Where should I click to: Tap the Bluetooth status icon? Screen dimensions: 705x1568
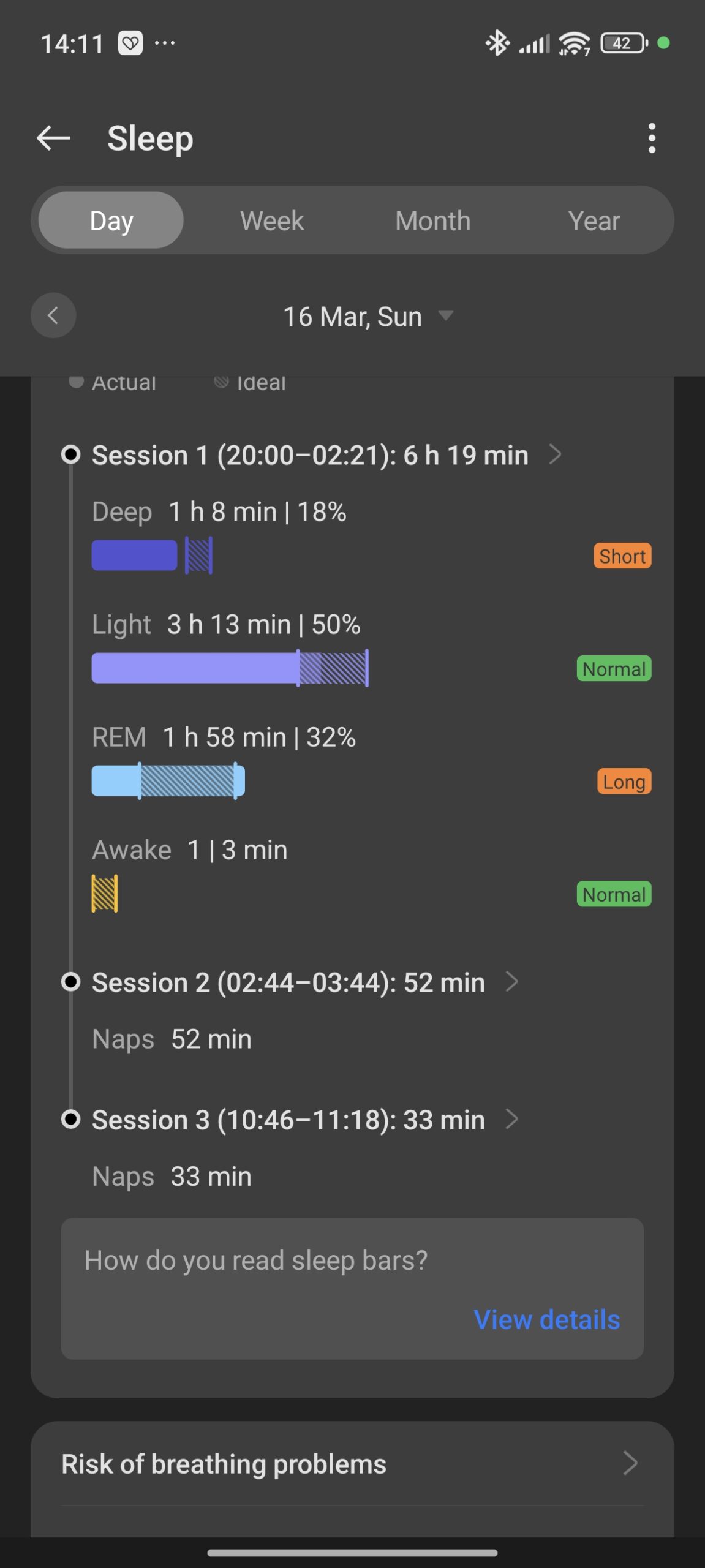tap(497, 43)
